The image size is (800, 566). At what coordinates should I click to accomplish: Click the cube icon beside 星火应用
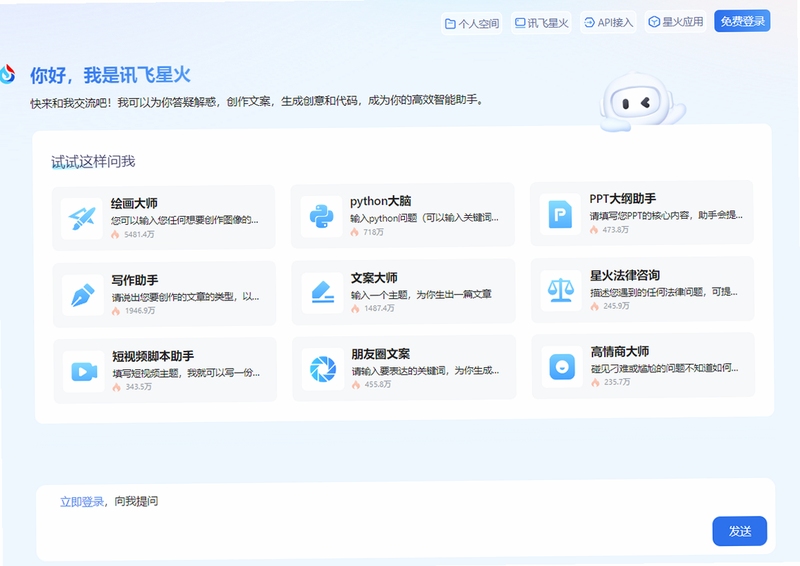(654, 22)
